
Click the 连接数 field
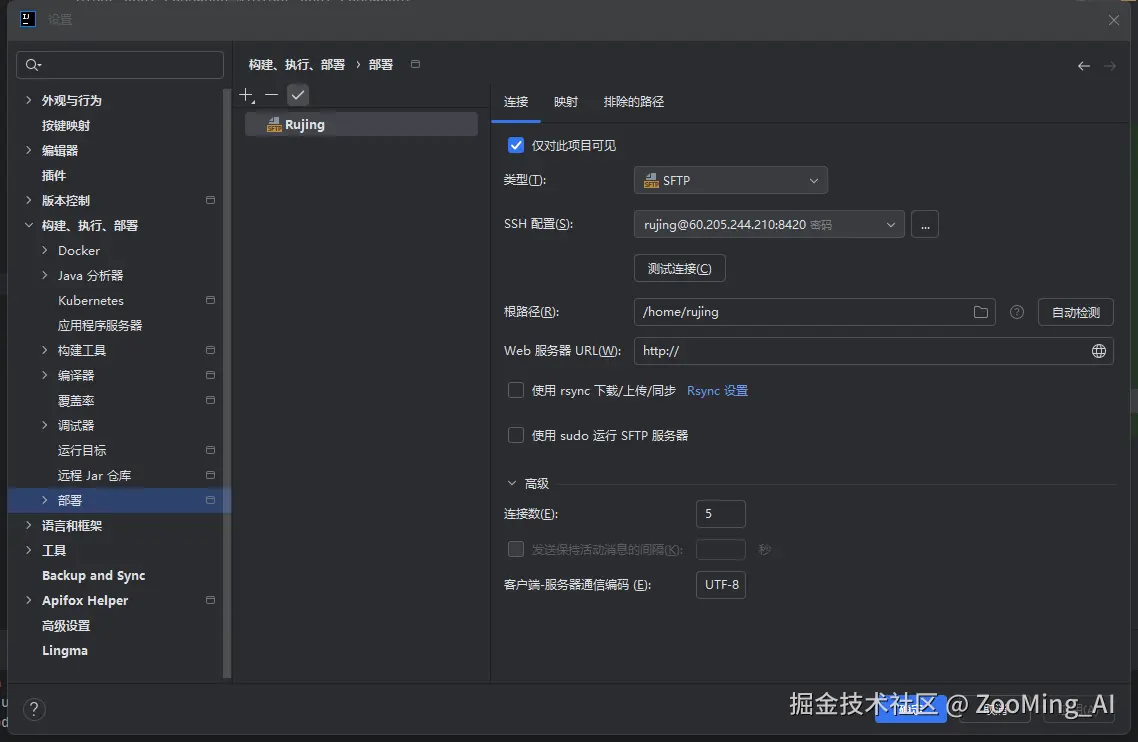click(721, 514)
